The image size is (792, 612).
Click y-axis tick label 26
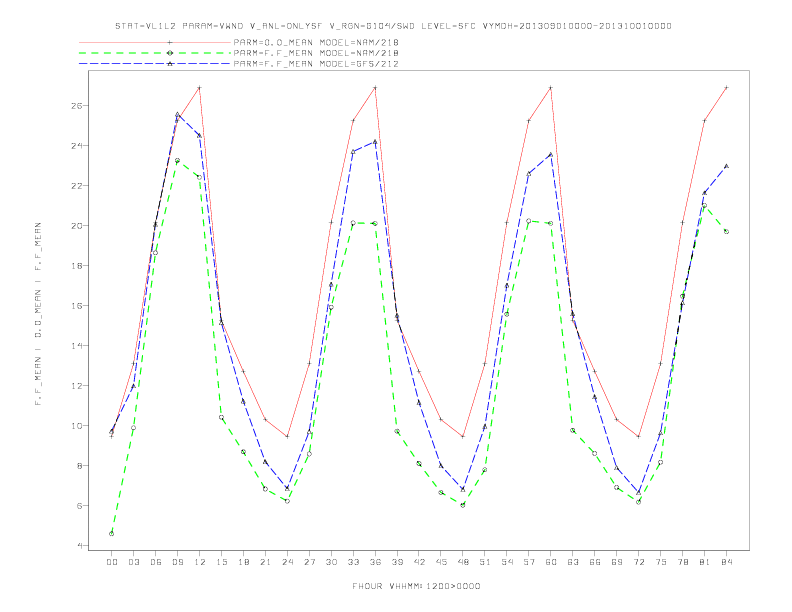pyautogui.click(x=76, y=106)
